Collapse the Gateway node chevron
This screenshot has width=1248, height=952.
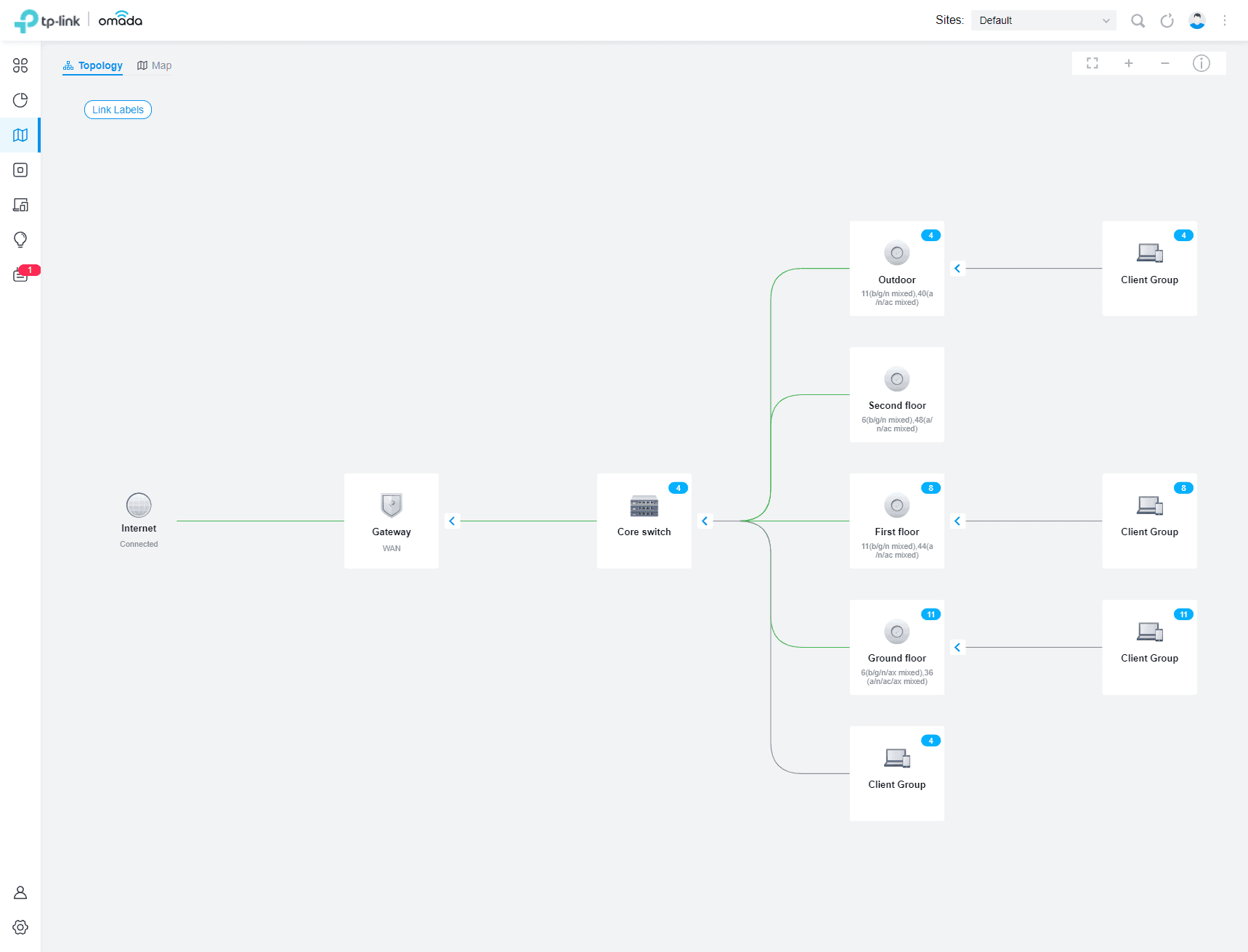pos(452,521)
